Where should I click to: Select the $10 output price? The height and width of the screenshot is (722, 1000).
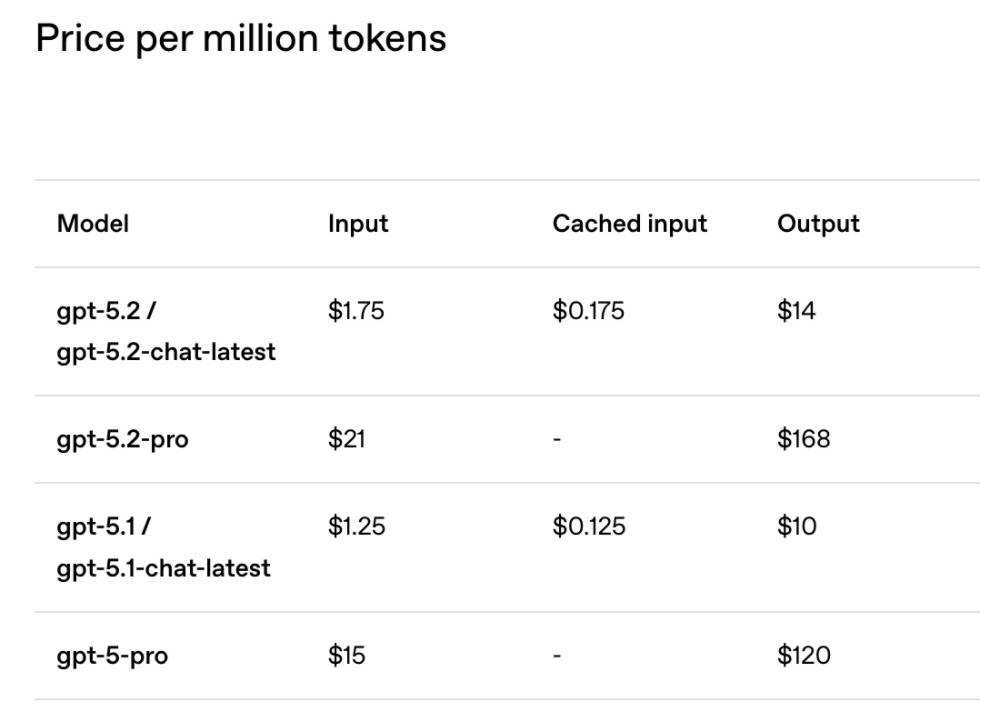[x=796, y=527]
